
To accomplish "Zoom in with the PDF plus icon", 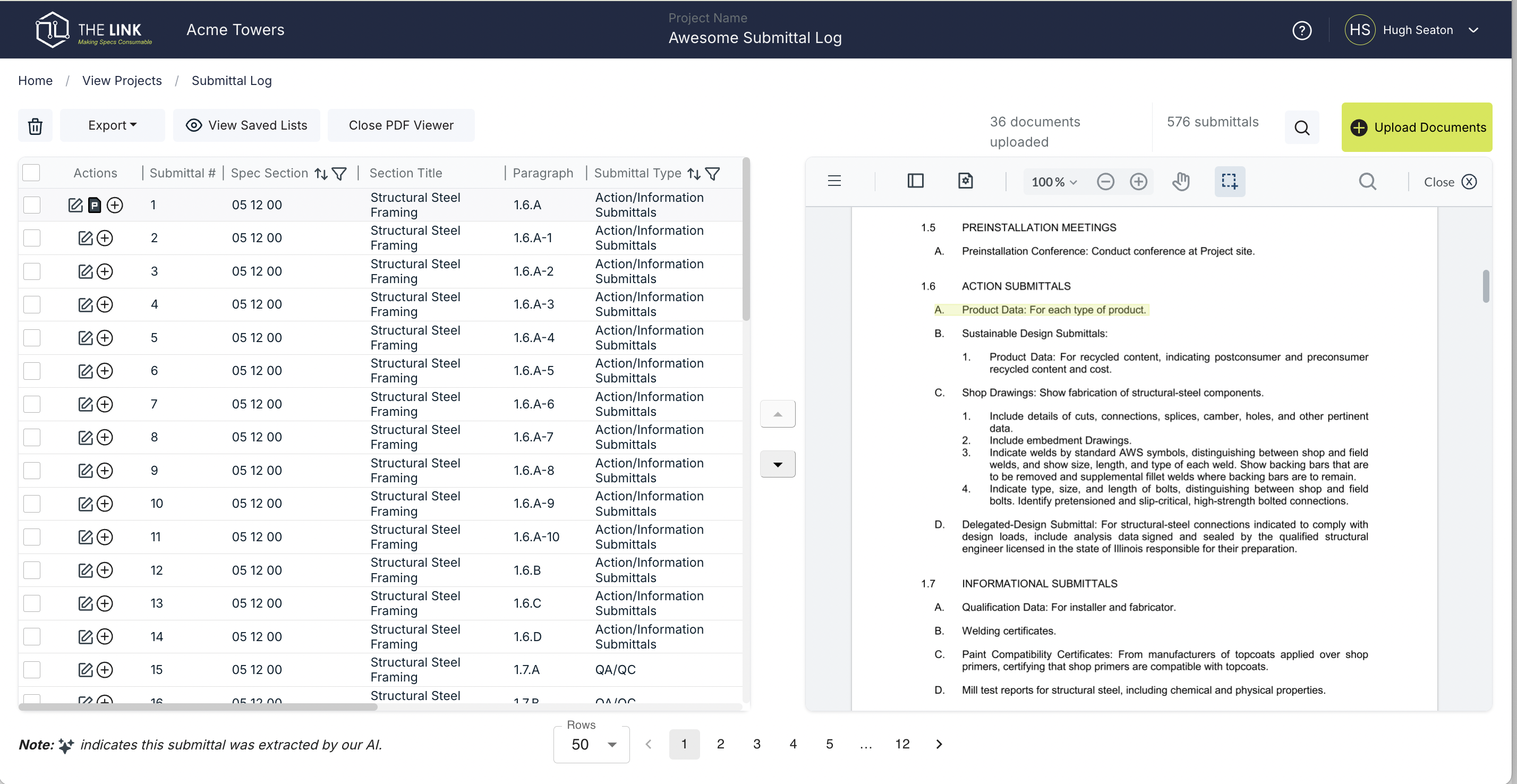I will tap(1138, 182).
